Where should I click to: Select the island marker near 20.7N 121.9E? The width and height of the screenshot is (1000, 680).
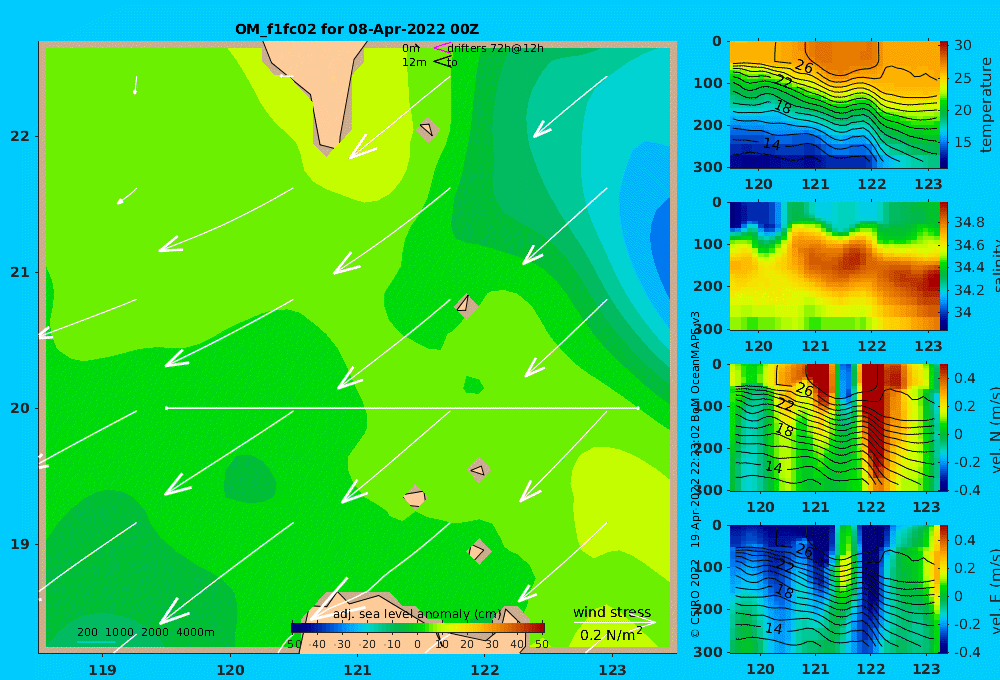point(466,306)
